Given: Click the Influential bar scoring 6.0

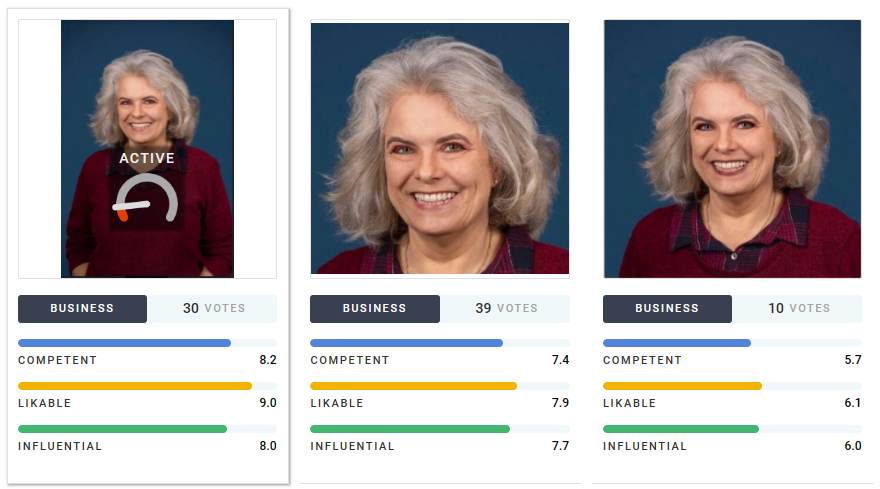Looking at the screenshot, I should pos(681,429).
